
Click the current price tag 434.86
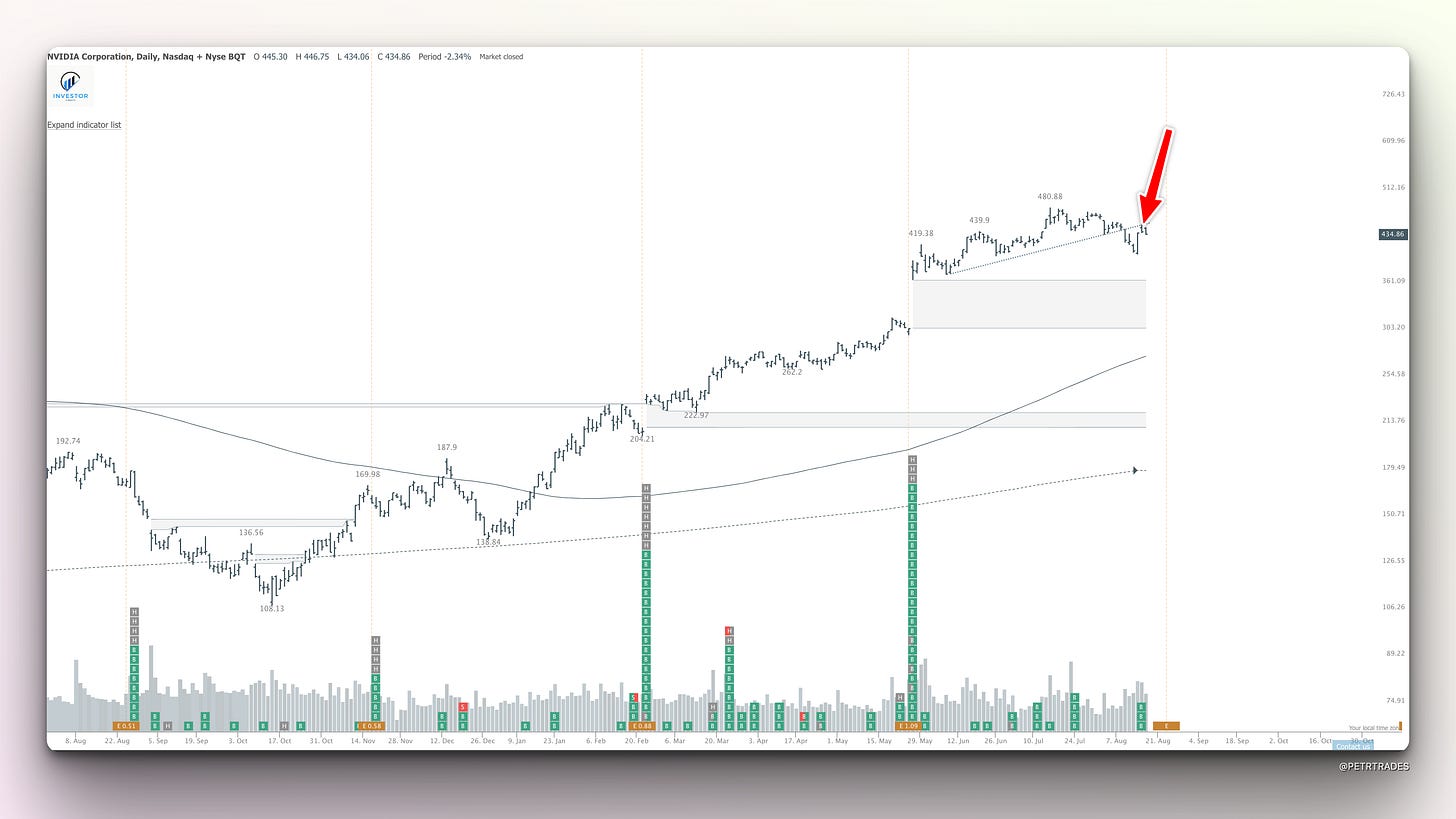pos(1392,234)
